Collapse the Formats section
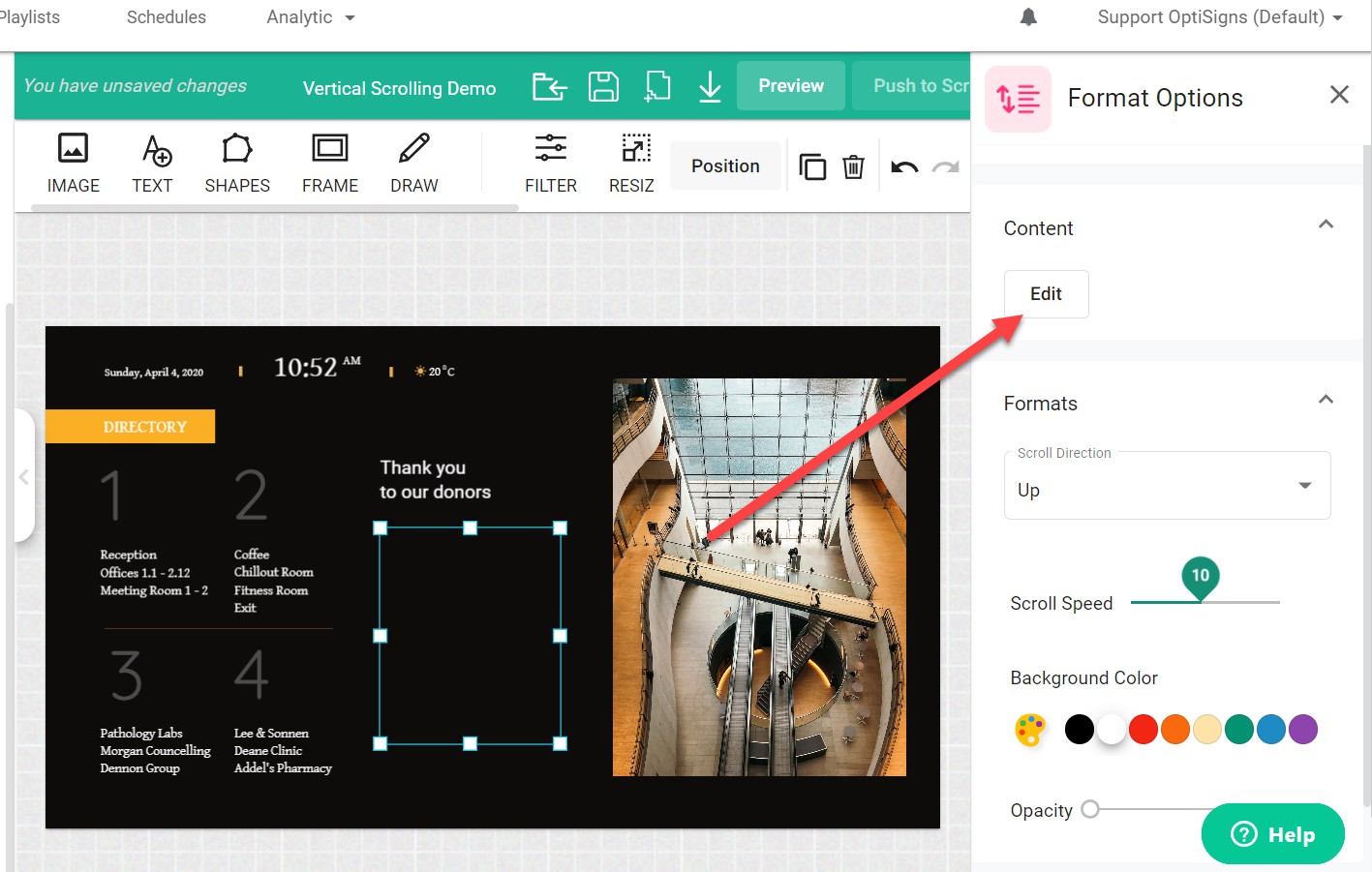The height and width of the screenshot is (872, 1372). click(x=1326, y=401)
